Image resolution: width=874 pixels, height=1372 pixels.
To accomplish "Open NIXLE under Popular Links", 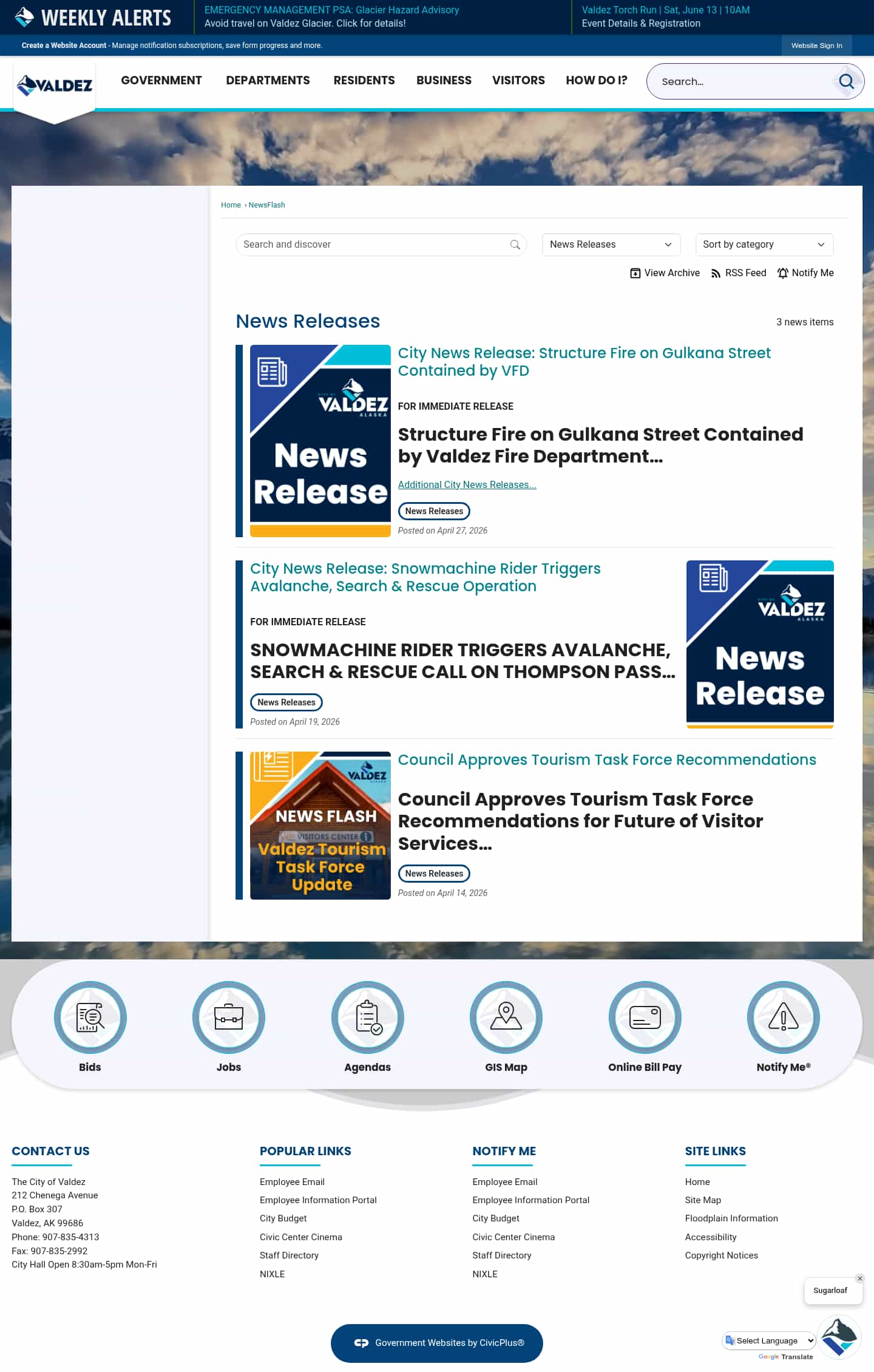I will [x=272, y=1274].
